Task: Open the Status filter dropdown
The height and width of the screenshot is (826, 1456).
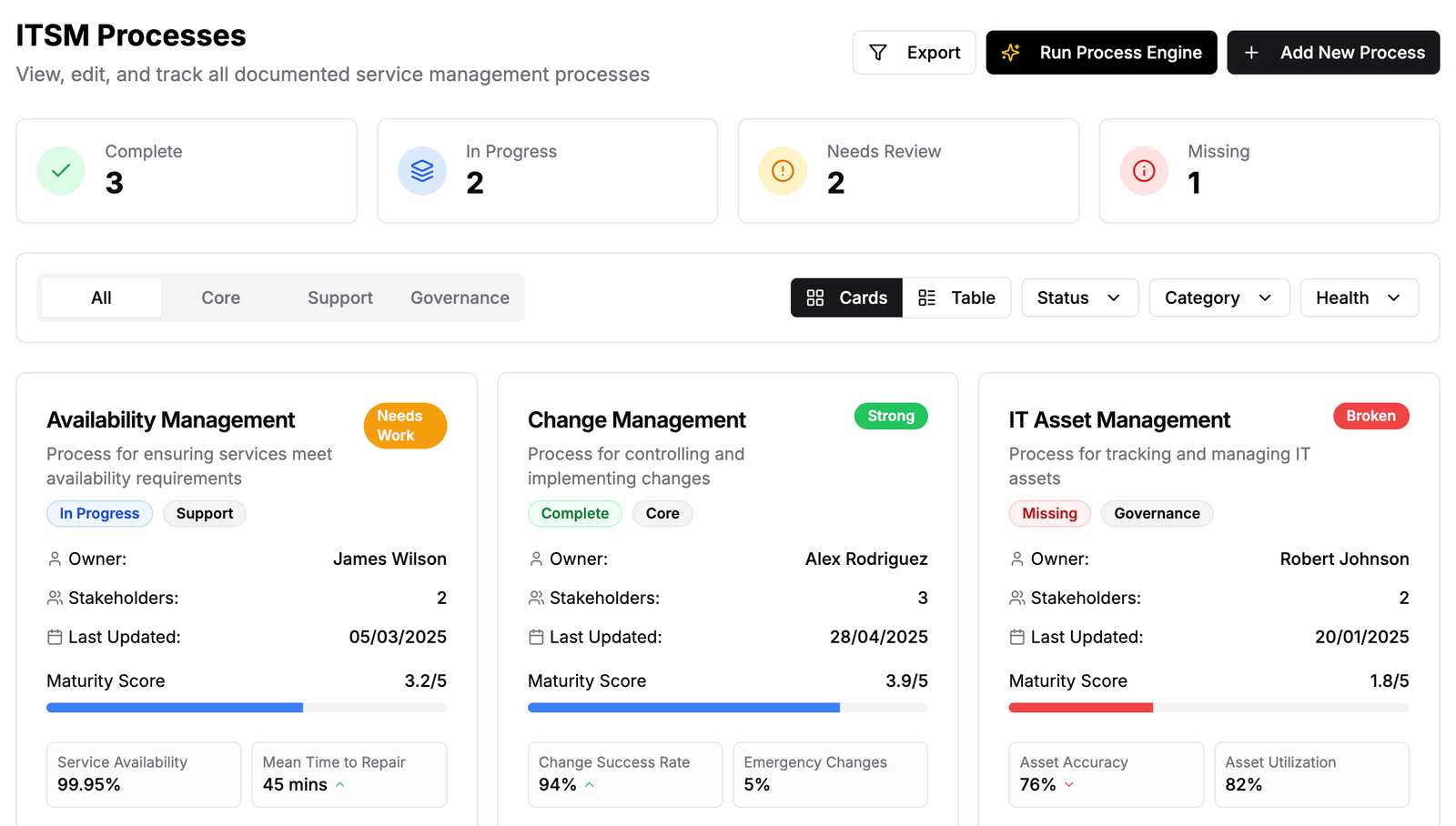Action: pos(1079,297)
